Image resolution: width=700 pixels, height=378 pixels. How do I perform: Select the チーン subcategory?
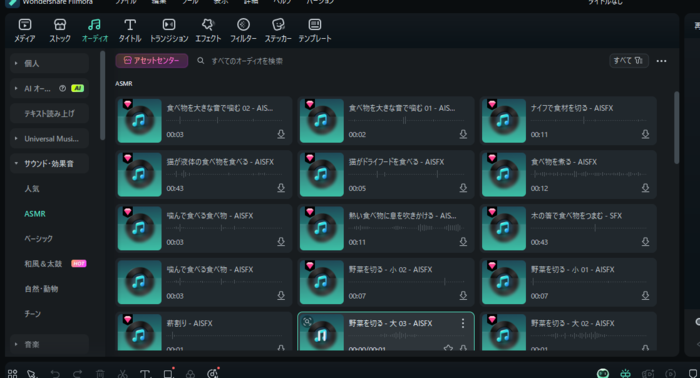click(32, 314)
